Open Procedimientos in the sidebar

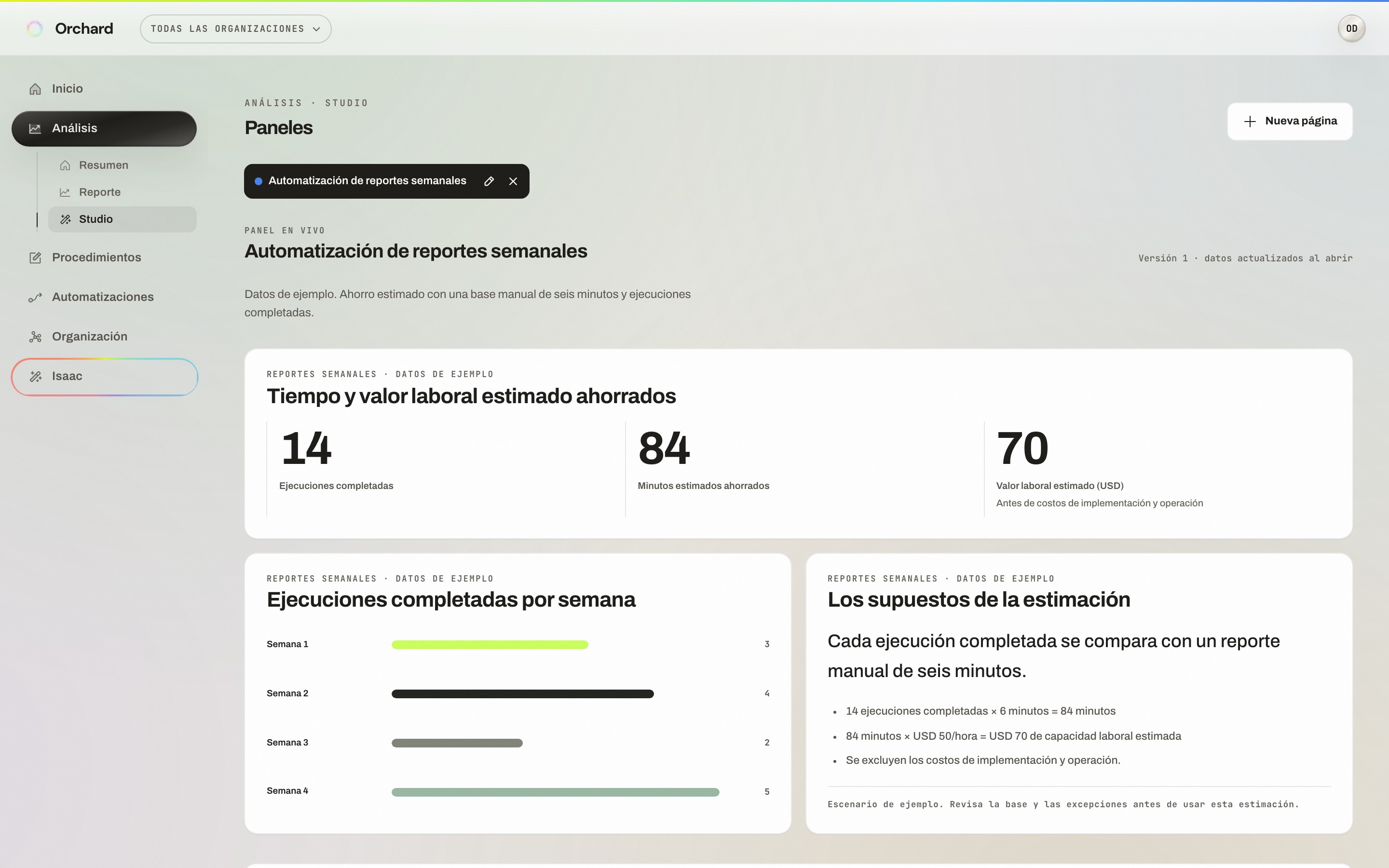coord(103,258)
